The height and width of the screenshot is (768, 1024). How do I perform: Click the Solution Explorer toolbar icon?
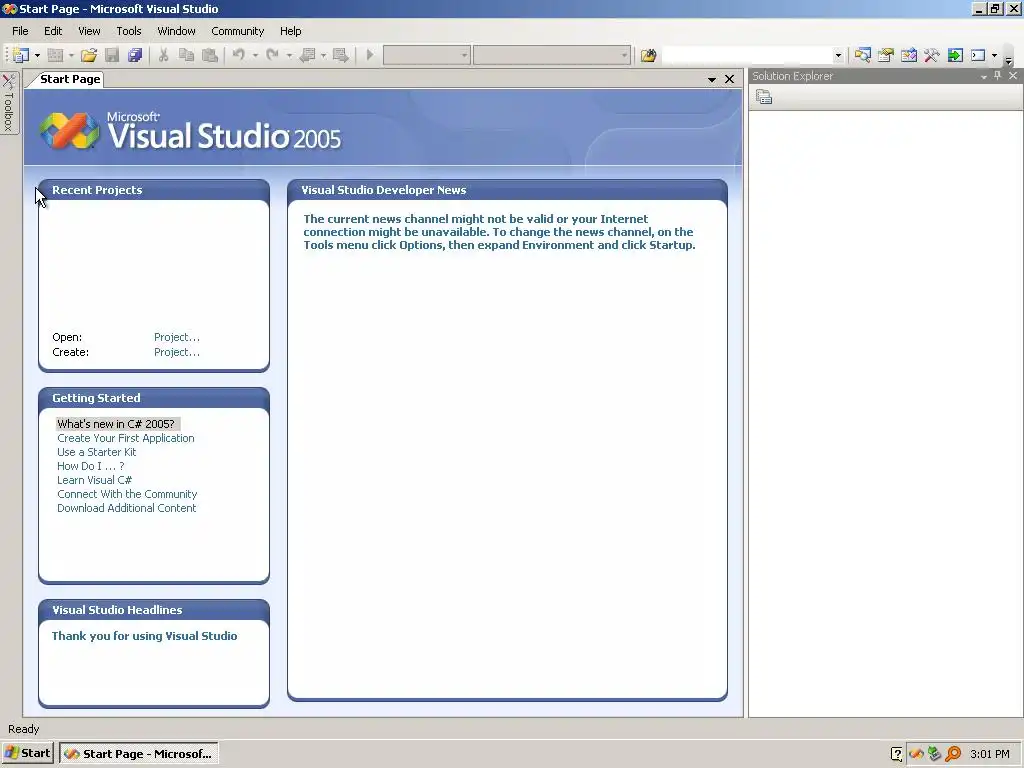pos(863,56)
